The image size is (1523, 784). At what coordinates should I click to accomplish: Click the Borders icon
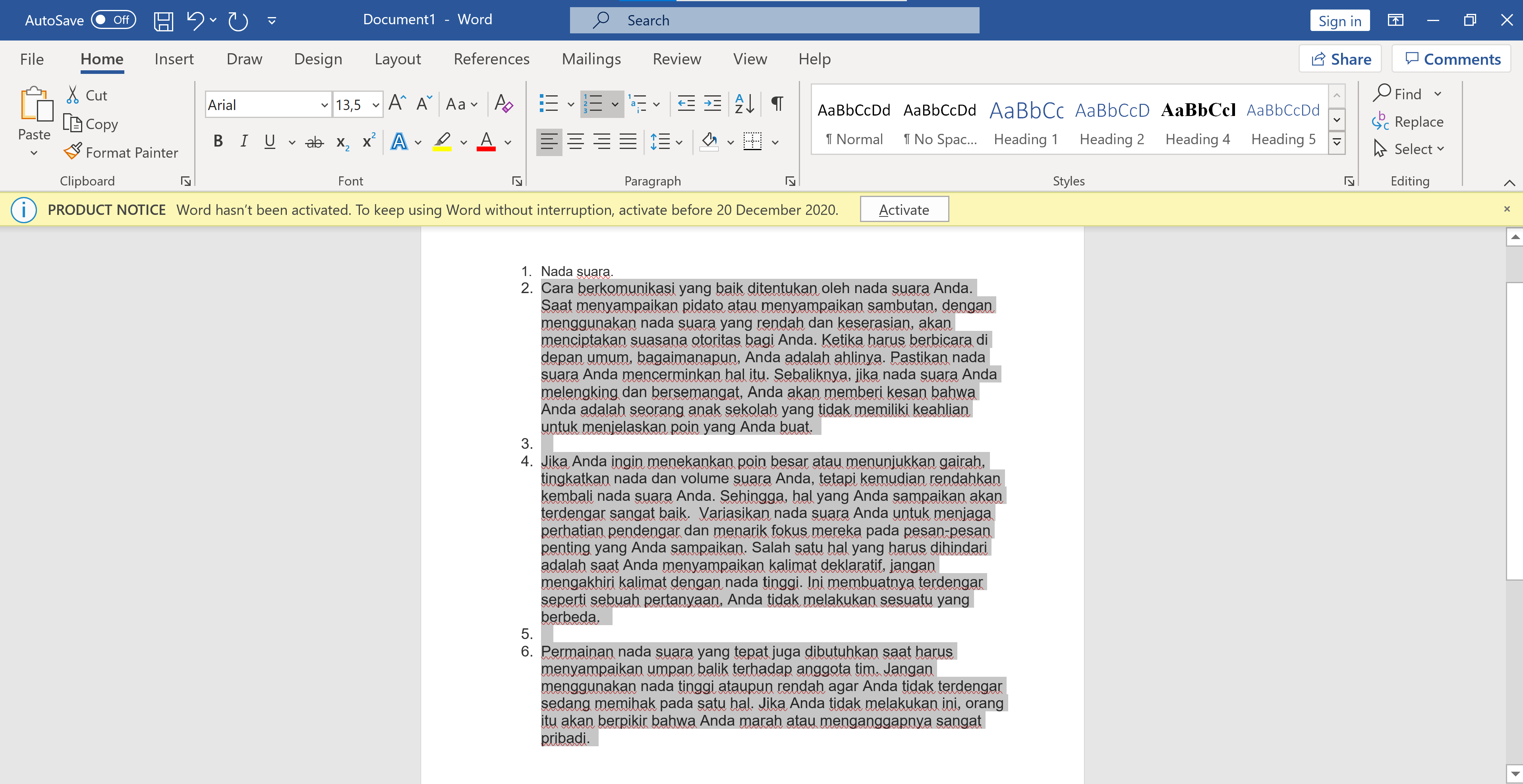click(x=752, y=141)
